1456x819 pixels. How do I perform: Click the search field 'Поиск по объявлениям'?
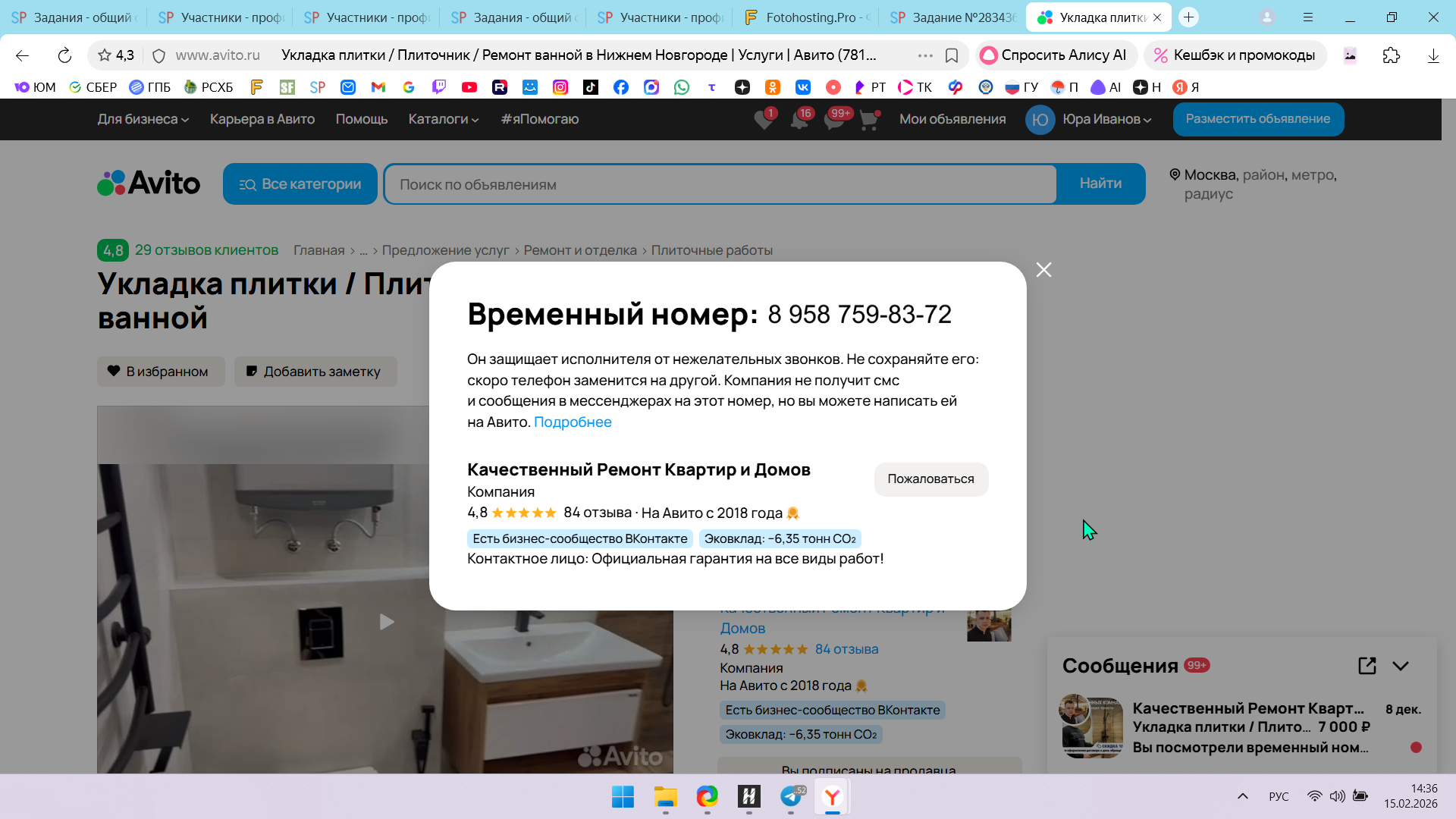point(720,184)
